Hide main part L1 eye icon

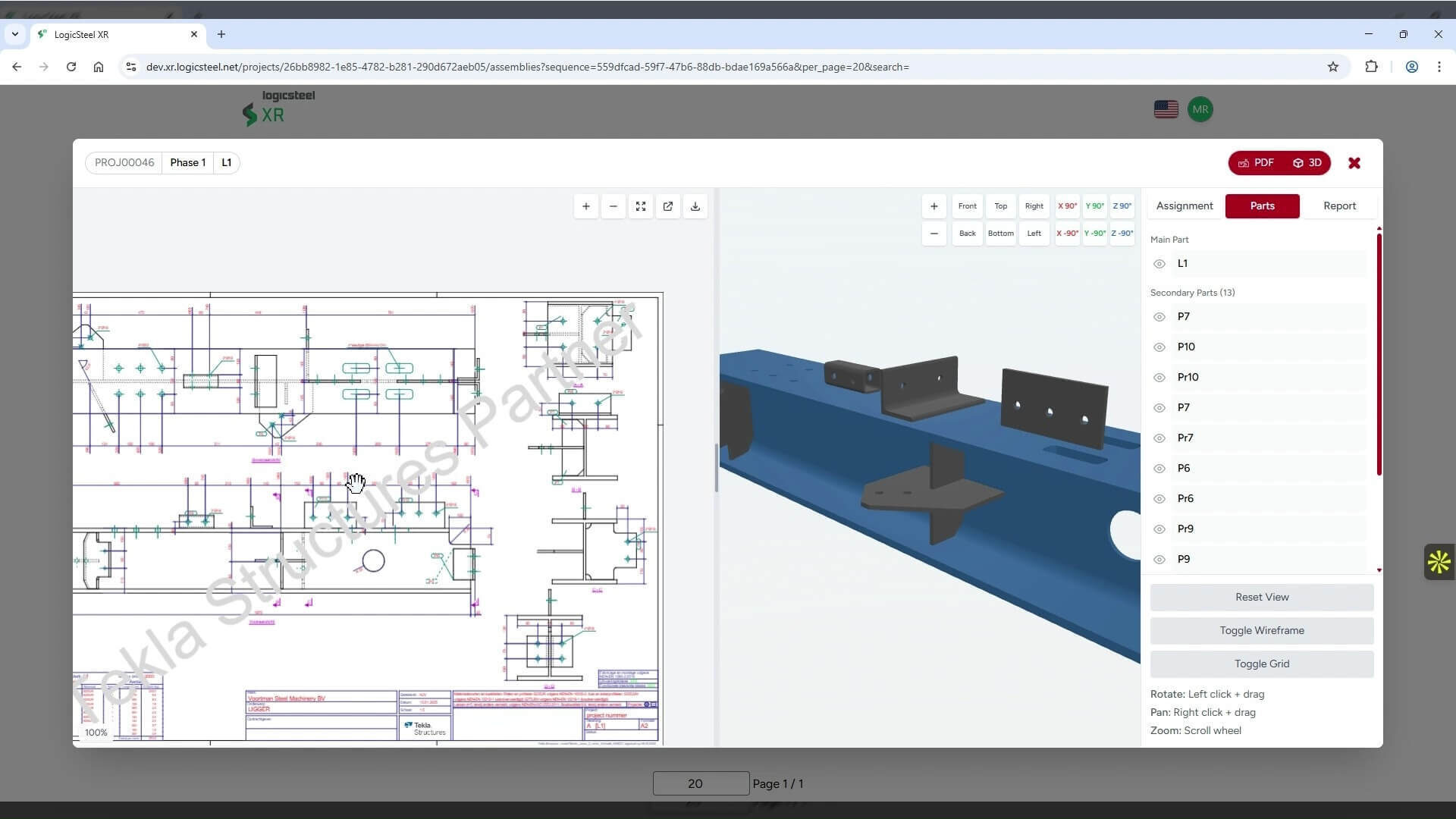coord(1159,264)
